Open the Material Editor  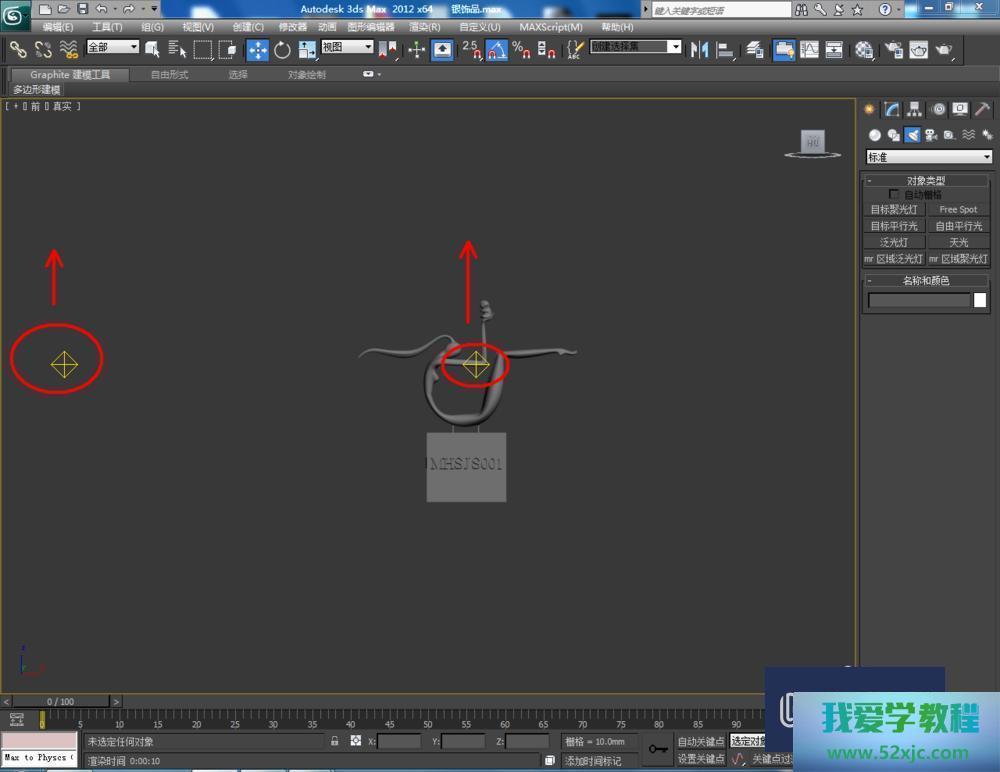[x=864, y=49]
